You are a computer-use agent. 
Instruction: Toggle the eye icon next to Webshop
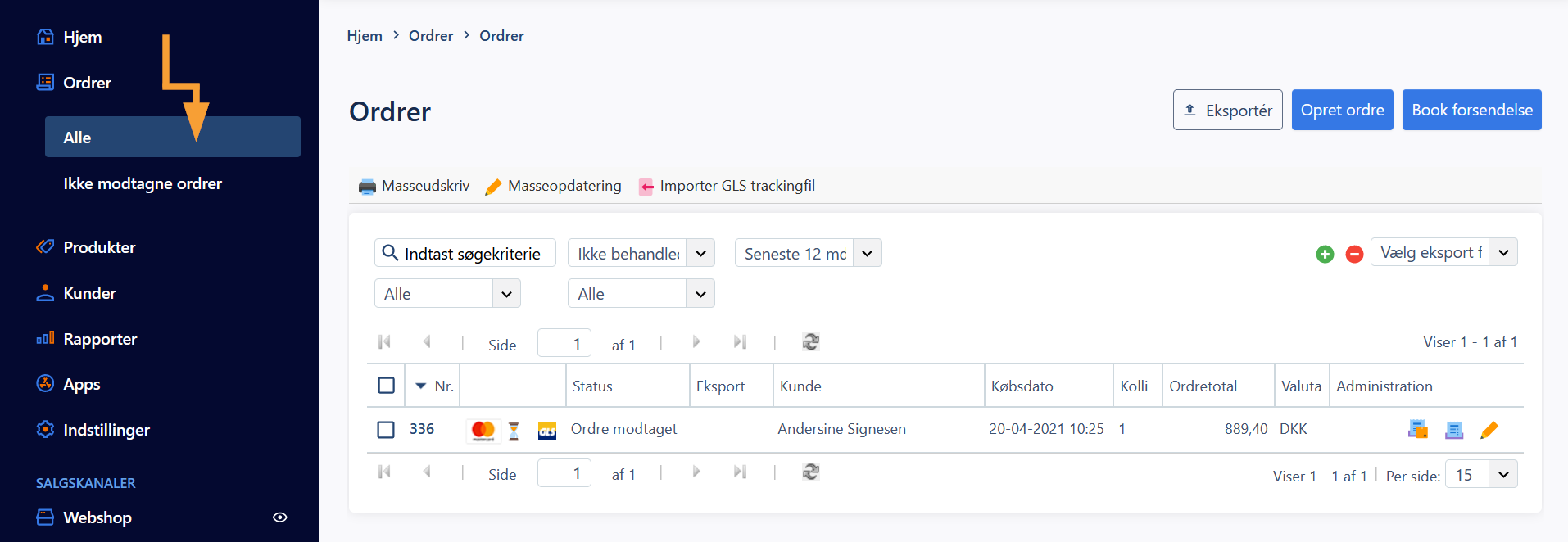tap(279, 517)
